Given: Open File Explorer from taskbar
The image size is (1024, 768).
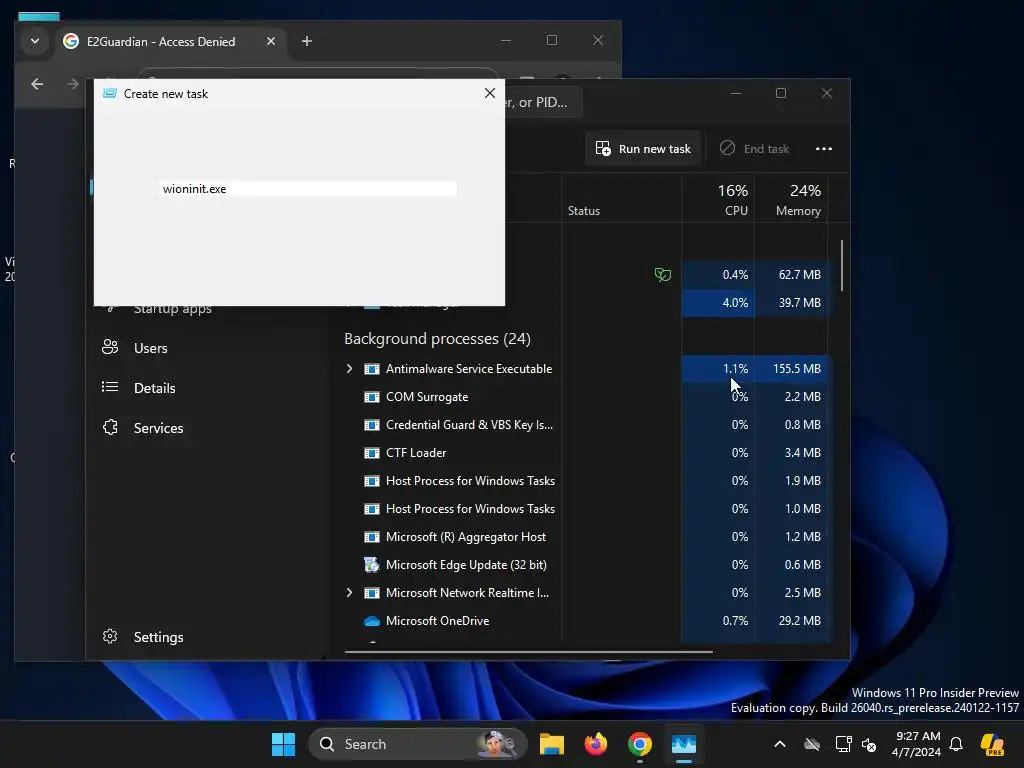Looking at the screenshot, I should click(x=551, y=744).
